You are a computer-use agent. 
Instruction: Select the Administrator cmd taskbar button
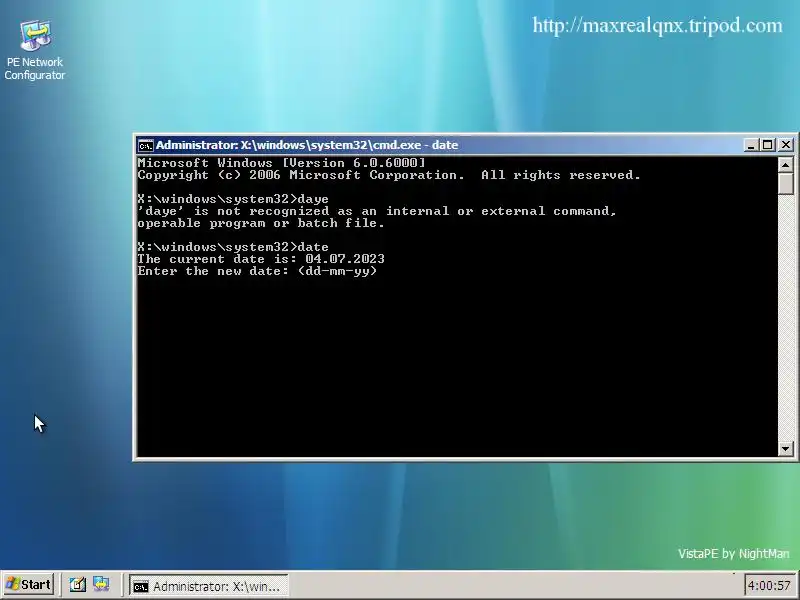[x=208, y=586]
